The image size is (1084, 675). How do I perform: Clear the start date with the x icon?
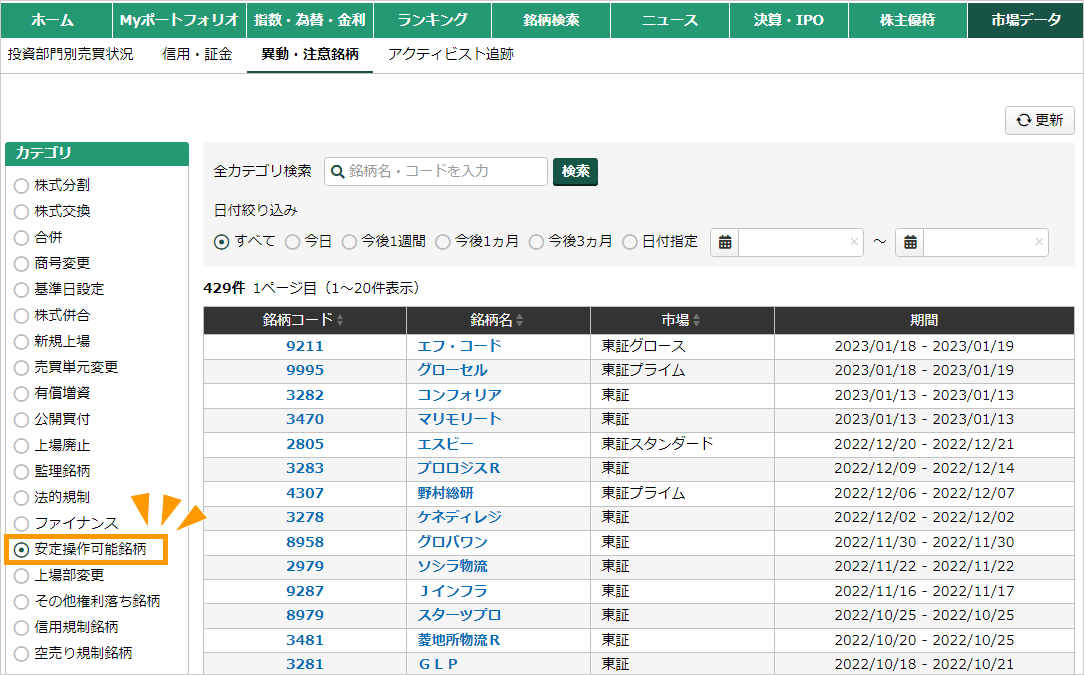pos(853,242)
